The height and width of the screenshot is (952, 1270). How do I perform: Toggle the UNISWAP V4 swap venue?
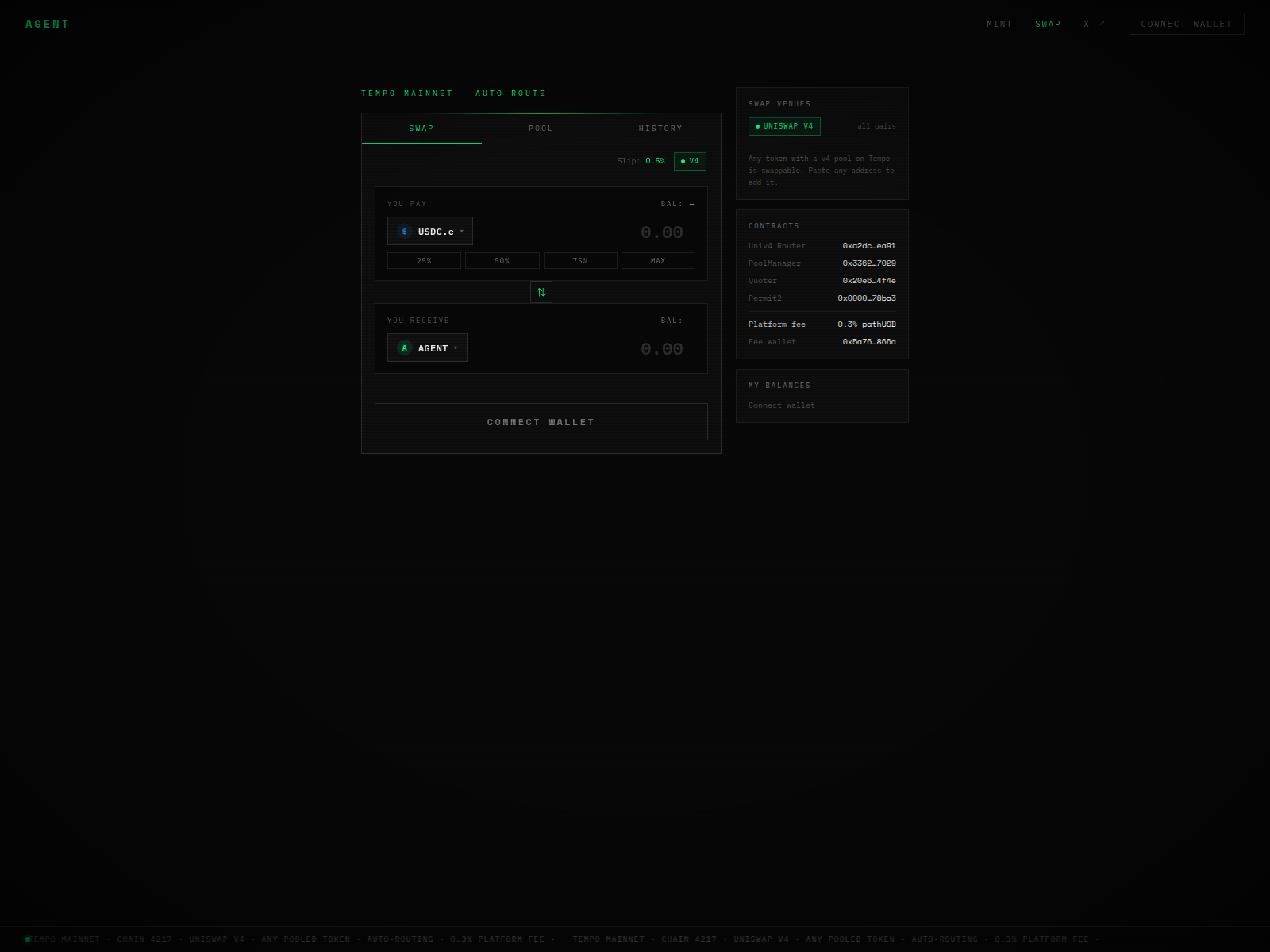784,126
